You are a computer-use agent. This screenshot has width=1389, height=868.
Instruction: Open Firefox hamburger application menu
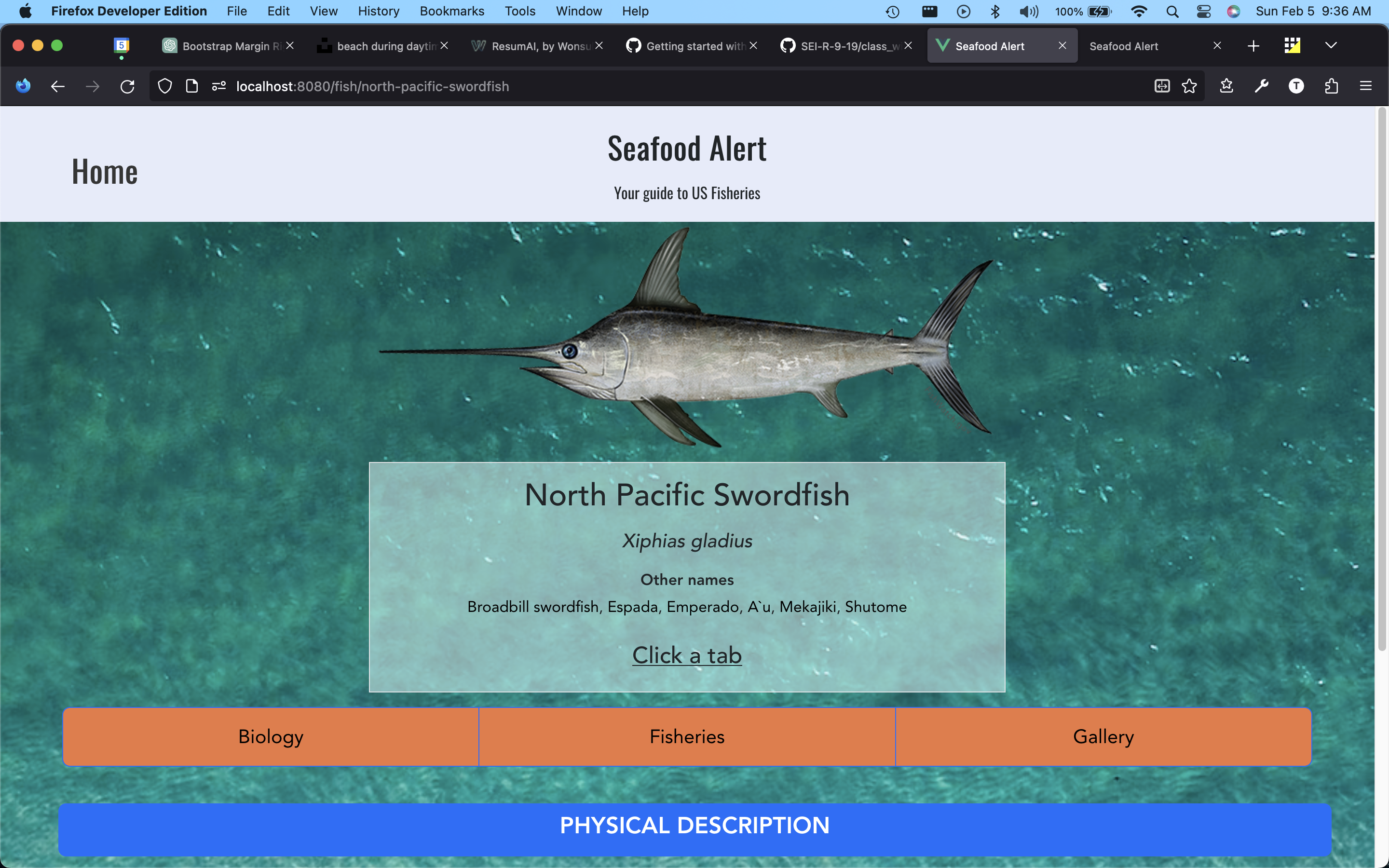pyautogui.click(x=1365, y=87)
